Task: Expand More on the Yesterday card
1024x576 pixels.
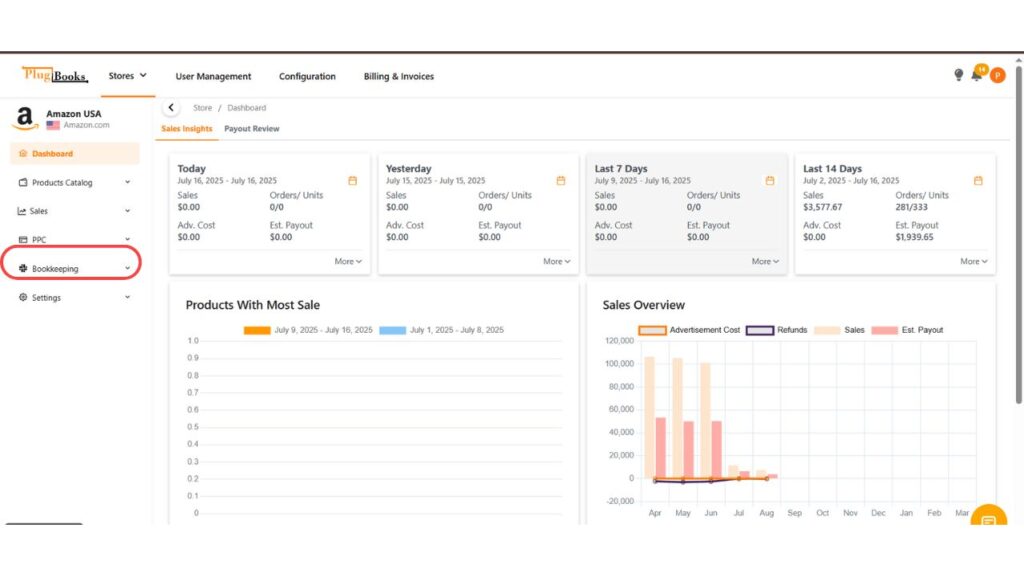Action: click(x=556, y=261)
